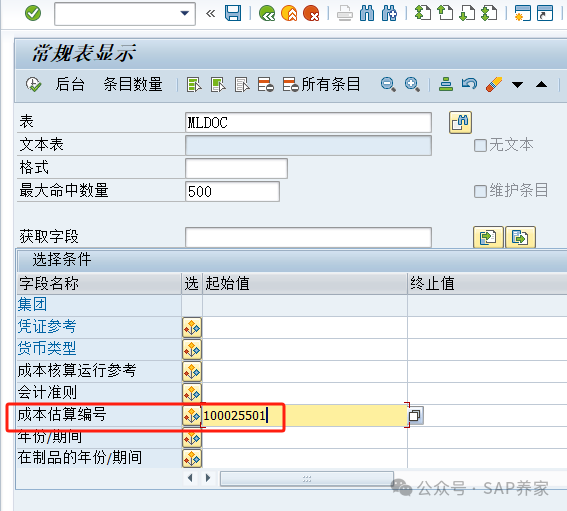The height and width of the screenshot is (511, 567).
Task: Click the zoom in magnifier icon
Action: point(412,85)
